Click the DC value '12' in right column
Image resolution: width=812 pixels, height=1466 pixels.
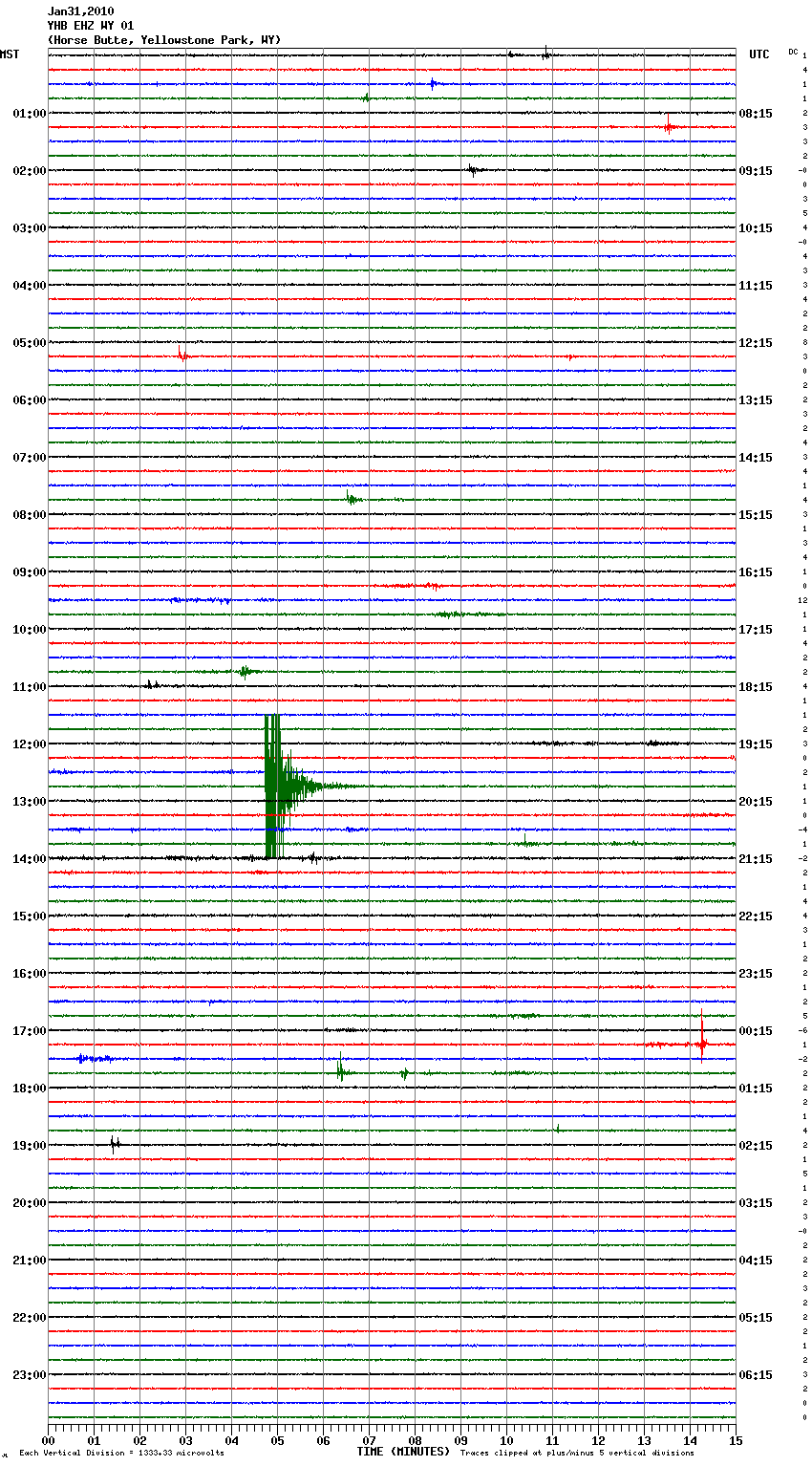coord(802,600)
